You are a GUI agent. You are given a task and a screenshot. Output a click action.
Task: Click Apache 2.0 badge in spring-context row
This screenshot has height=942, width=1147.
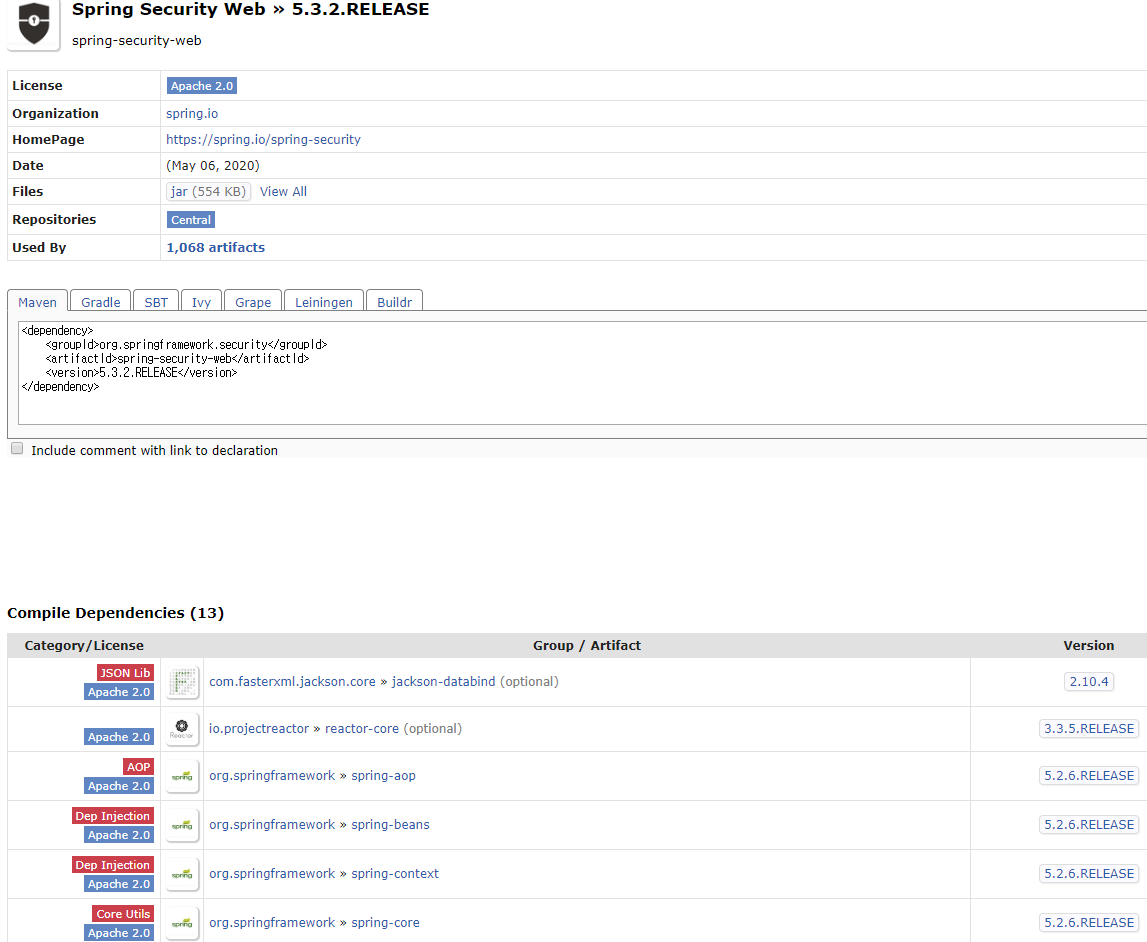(119, 884)
